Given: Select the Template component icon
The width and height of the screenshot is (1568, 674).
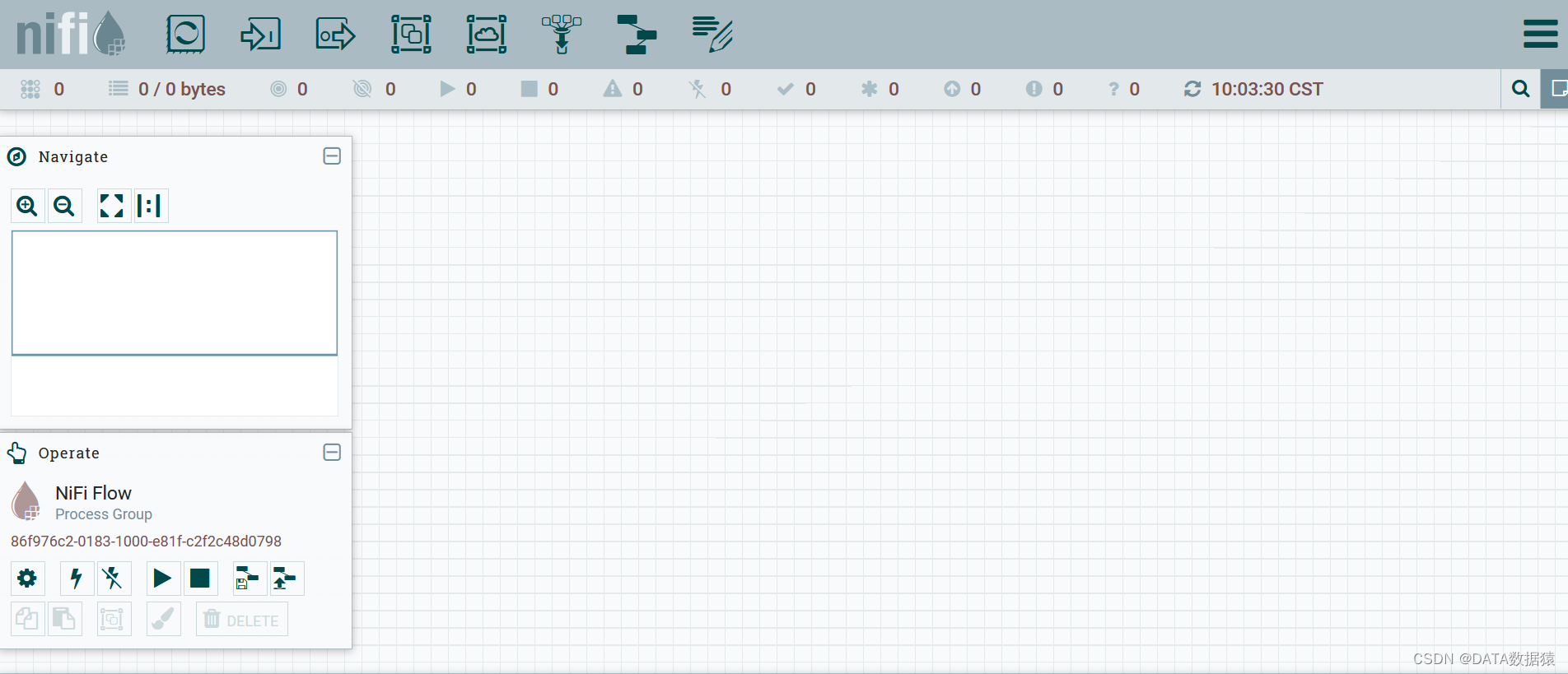Looking at the screenshot, I should [x=637, y=35].
